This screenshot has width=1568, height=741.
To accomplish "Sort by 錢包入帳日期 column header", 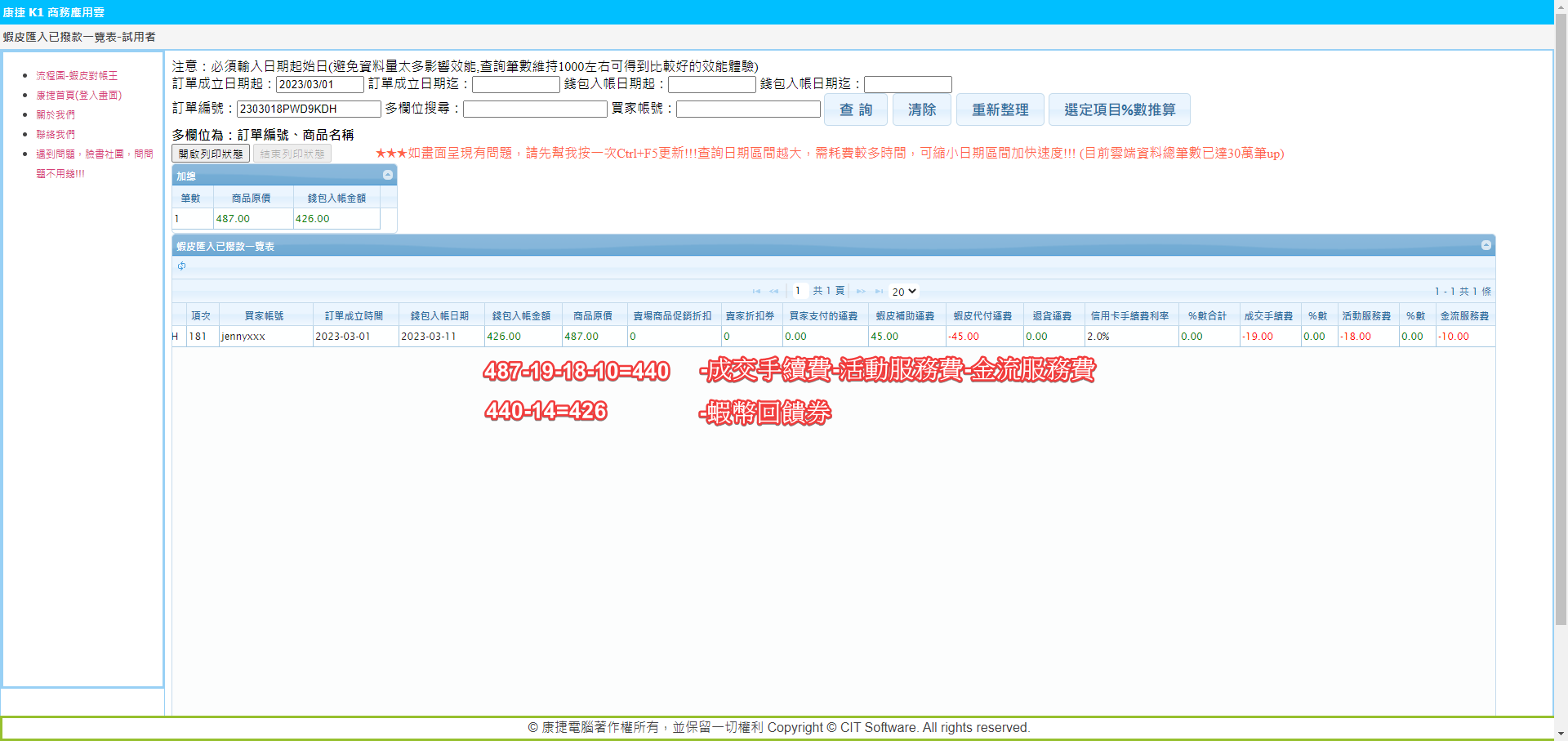I will [x=439, y=315].
